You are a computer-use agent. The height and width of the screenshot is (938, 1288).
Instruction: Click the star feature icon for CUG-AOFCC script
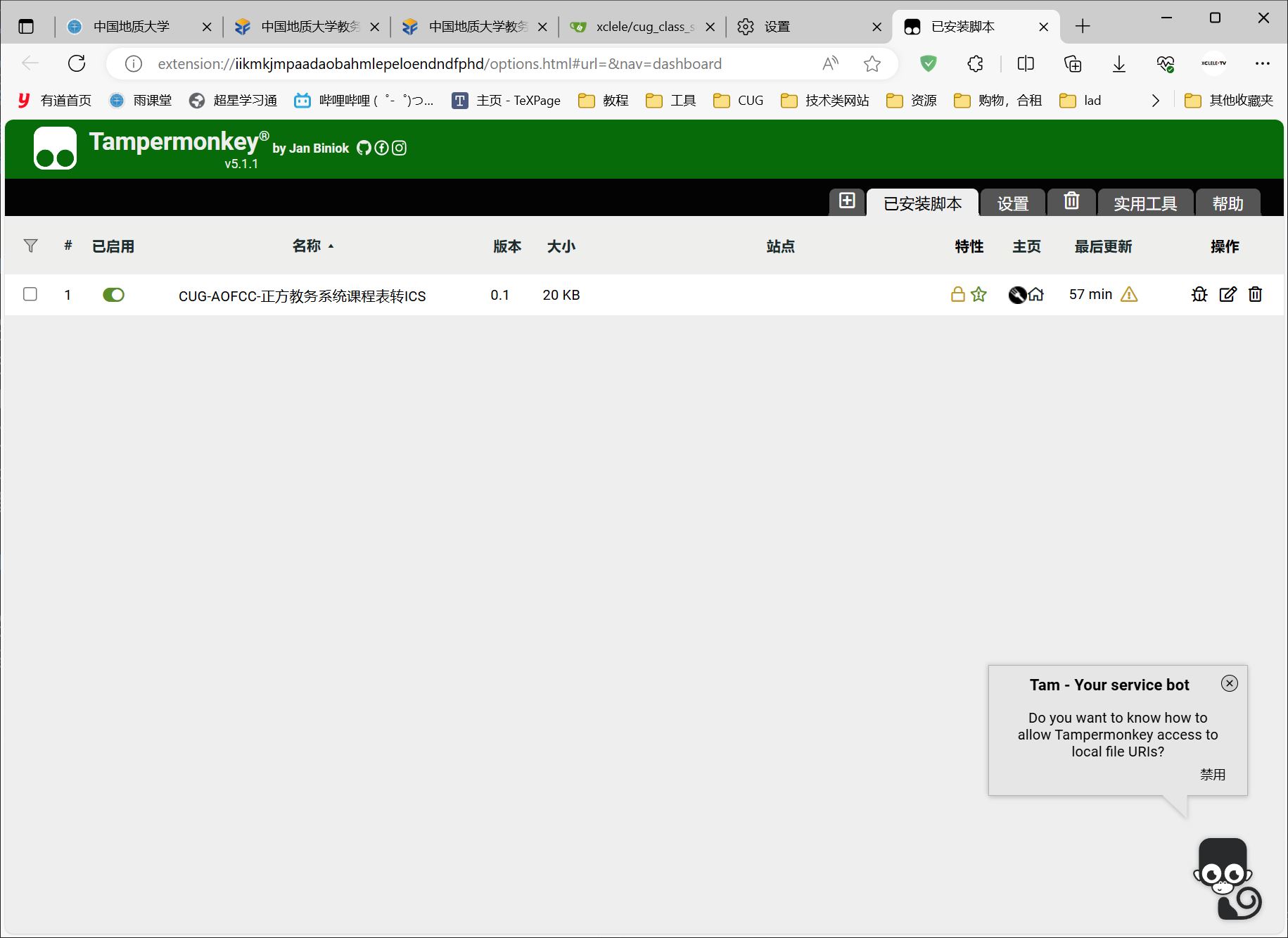(x=978, y=295)
